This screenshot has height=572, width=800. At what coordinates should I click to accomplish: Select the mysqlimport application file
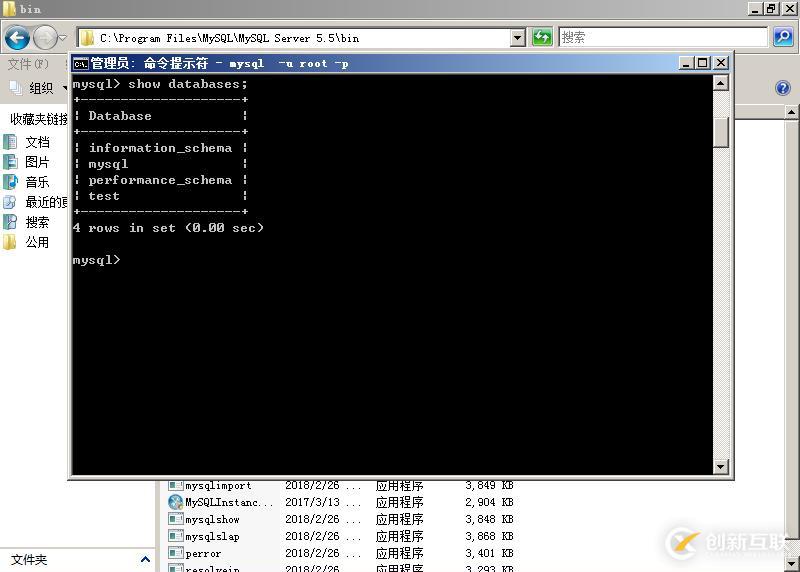217,486
